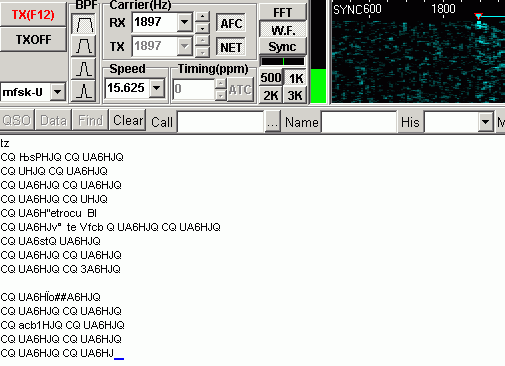Select the second band-pass filter shape

[x=83, y=46]
